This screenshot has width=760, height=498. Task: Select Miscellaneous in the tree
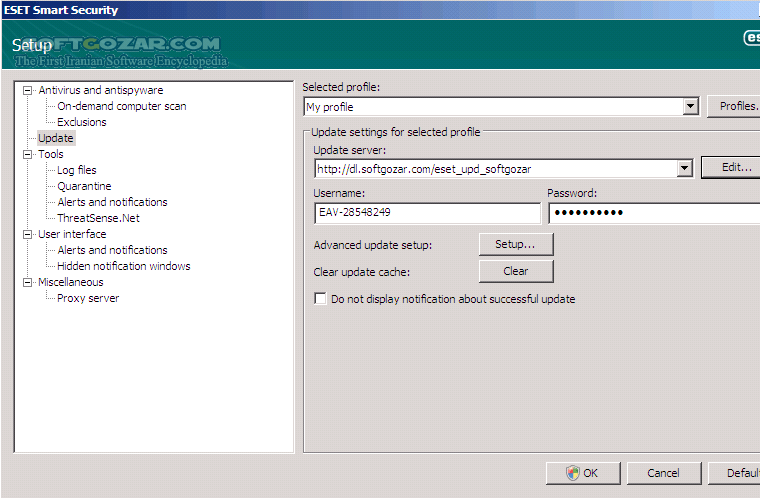pyautogui.click(x=71, y=282)
